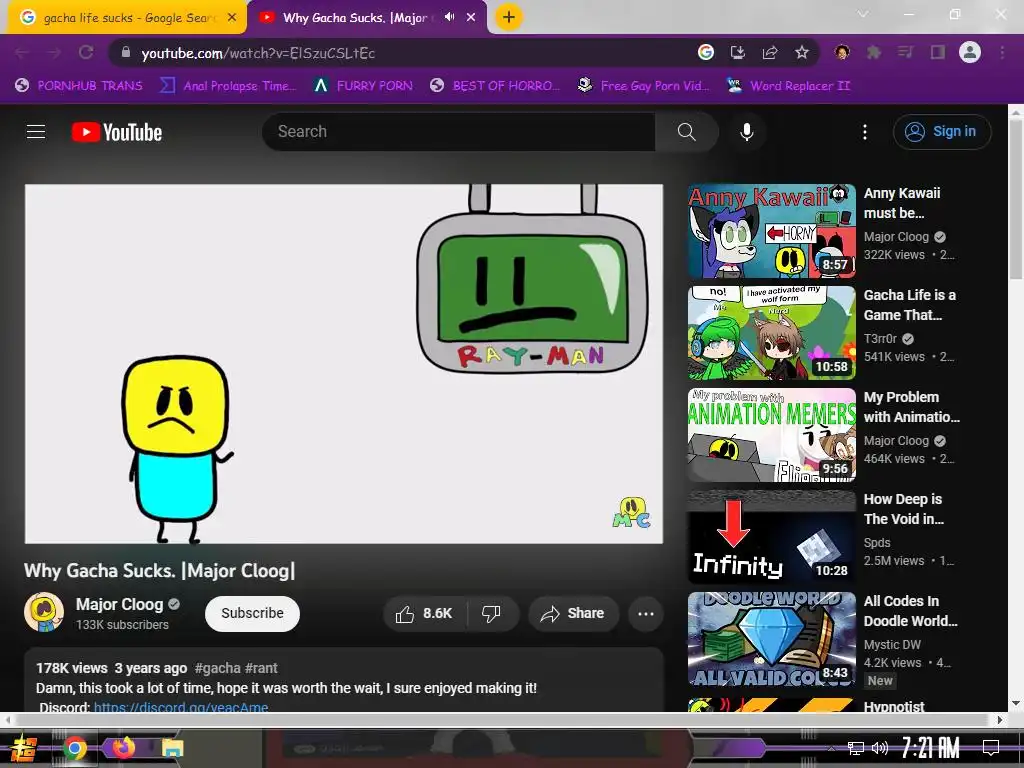This screenshot has width=1024, height=768.
Task: Click the search magnifier button
Action: 686,132
